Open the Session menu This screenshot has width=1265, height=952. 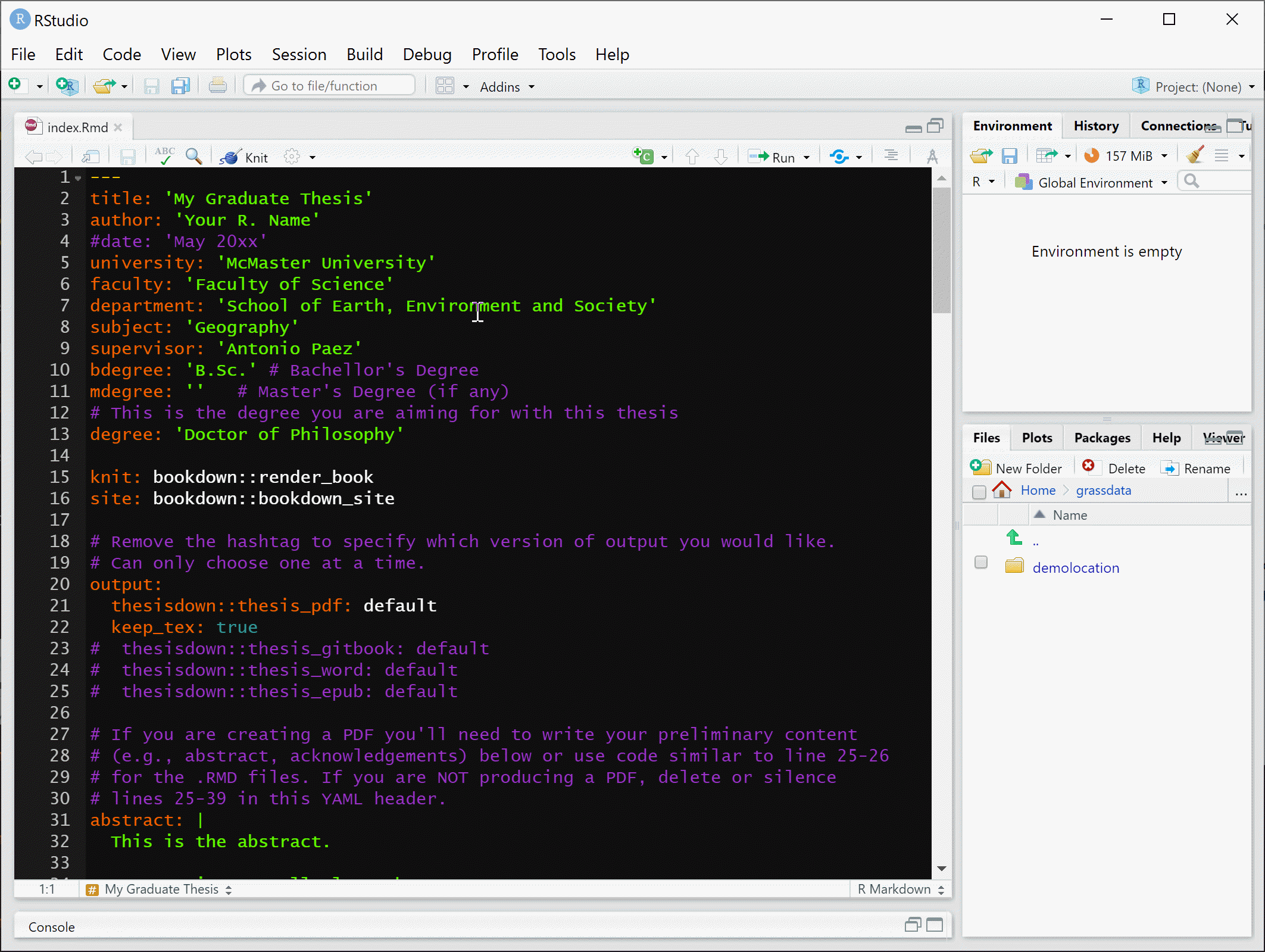click(299, 55)
